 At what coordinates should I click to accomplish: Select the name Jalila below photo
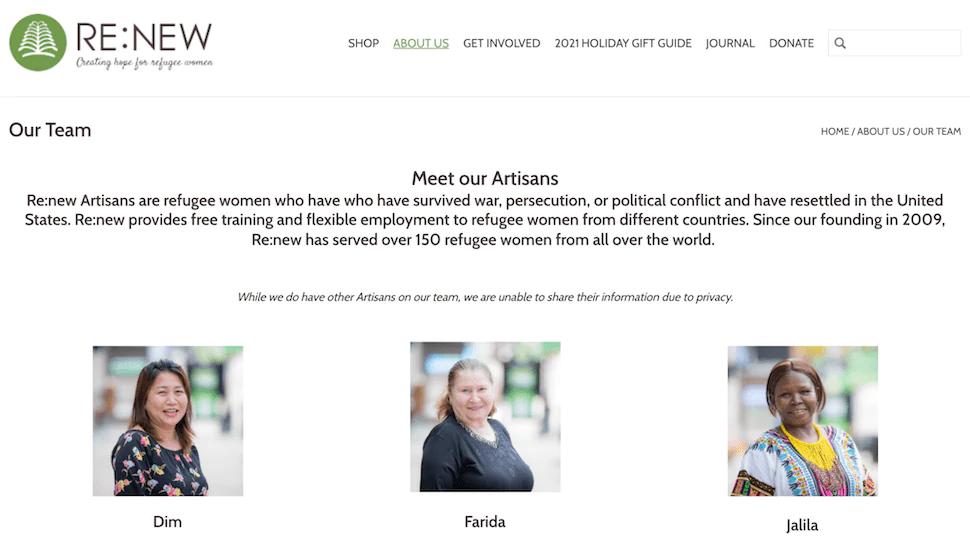click(x=802, y=525)
